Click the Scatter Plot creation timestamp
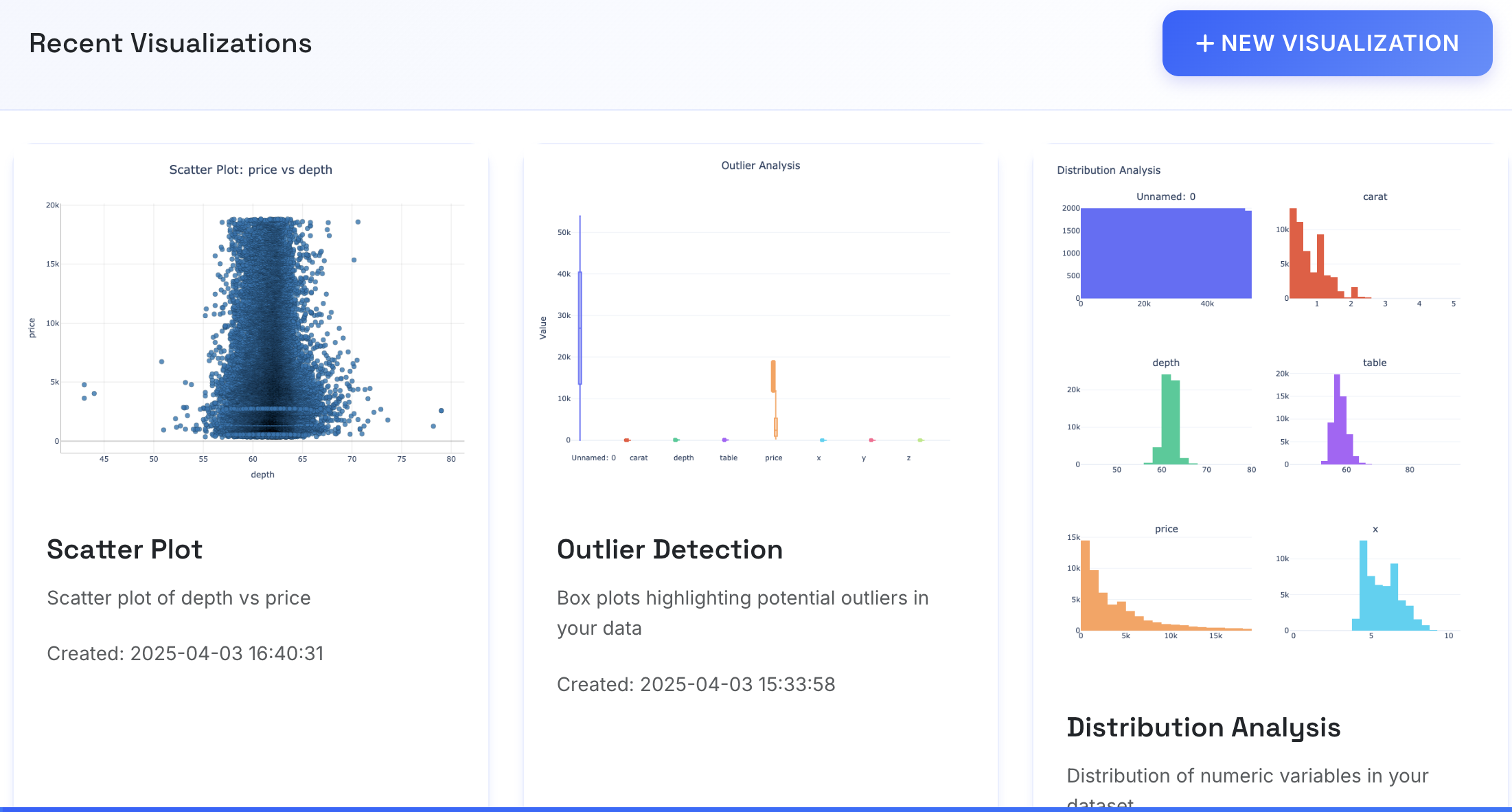 (x=185, y=653)
